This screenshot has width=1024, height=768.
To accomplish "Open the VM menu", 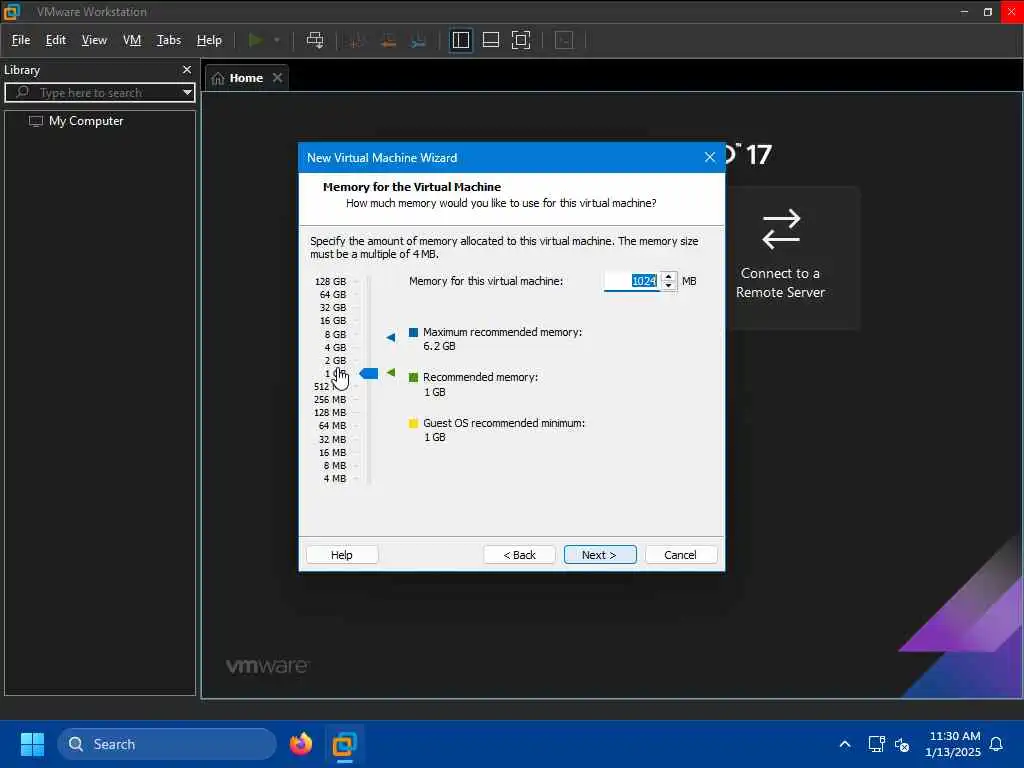I will point(132,40).
